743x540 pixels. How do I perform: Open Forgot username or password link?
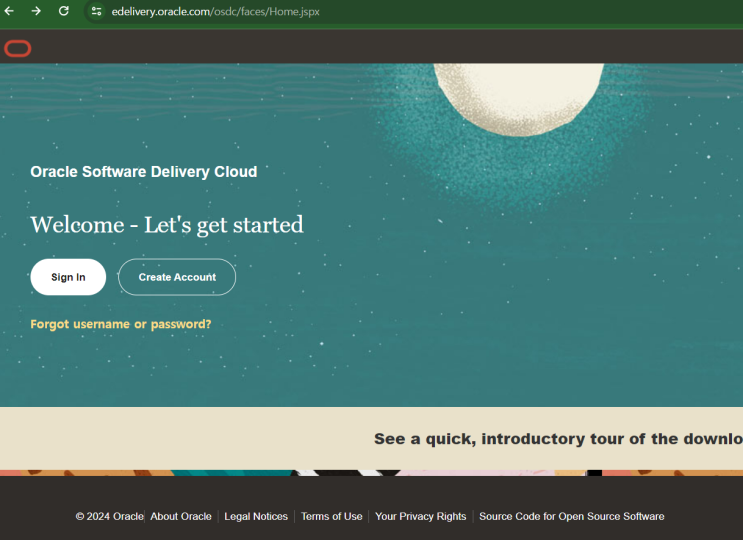[x=121, y=324]
